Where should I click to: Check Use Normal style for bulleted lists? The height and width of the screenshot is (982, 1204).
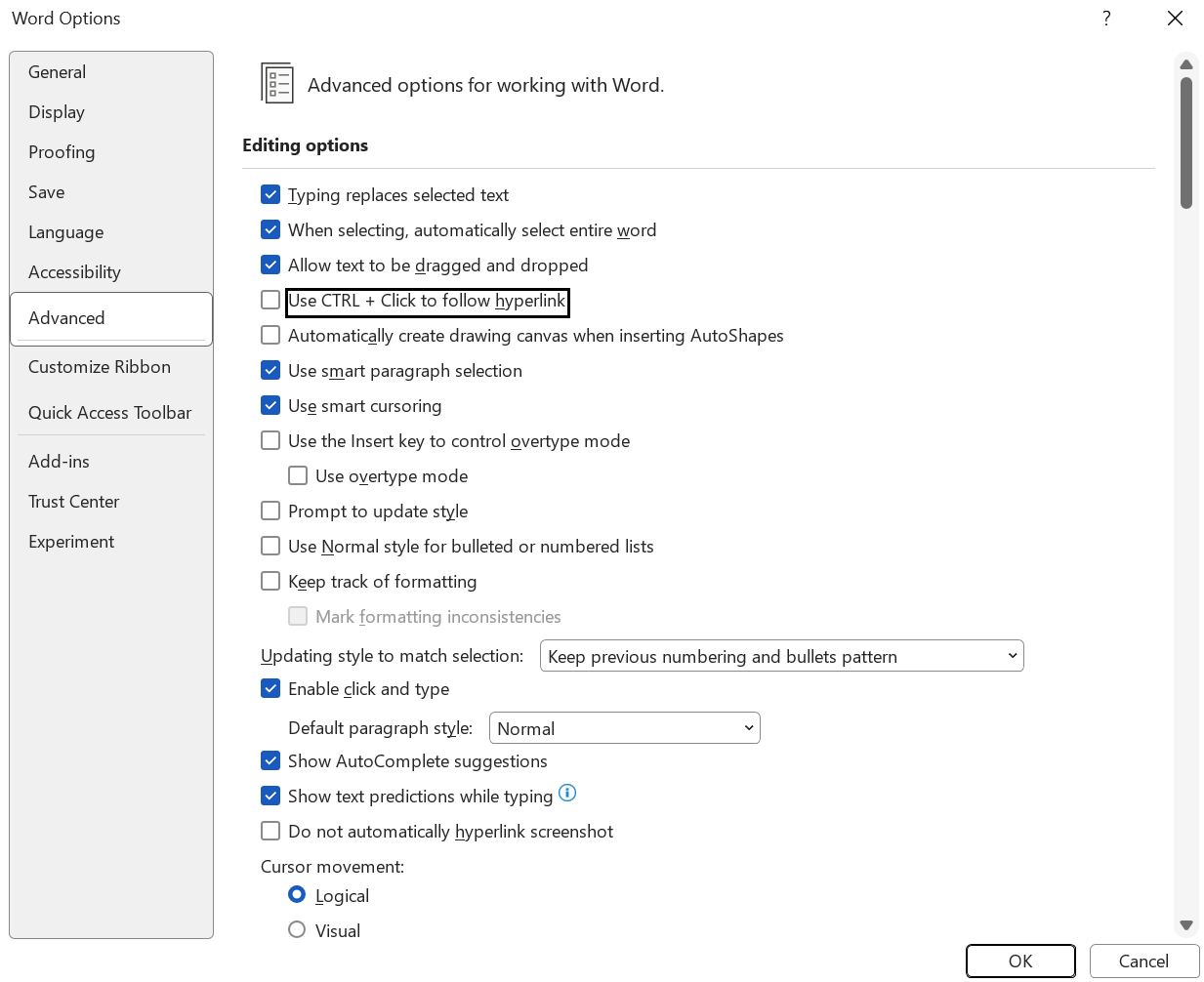[270, 547]
